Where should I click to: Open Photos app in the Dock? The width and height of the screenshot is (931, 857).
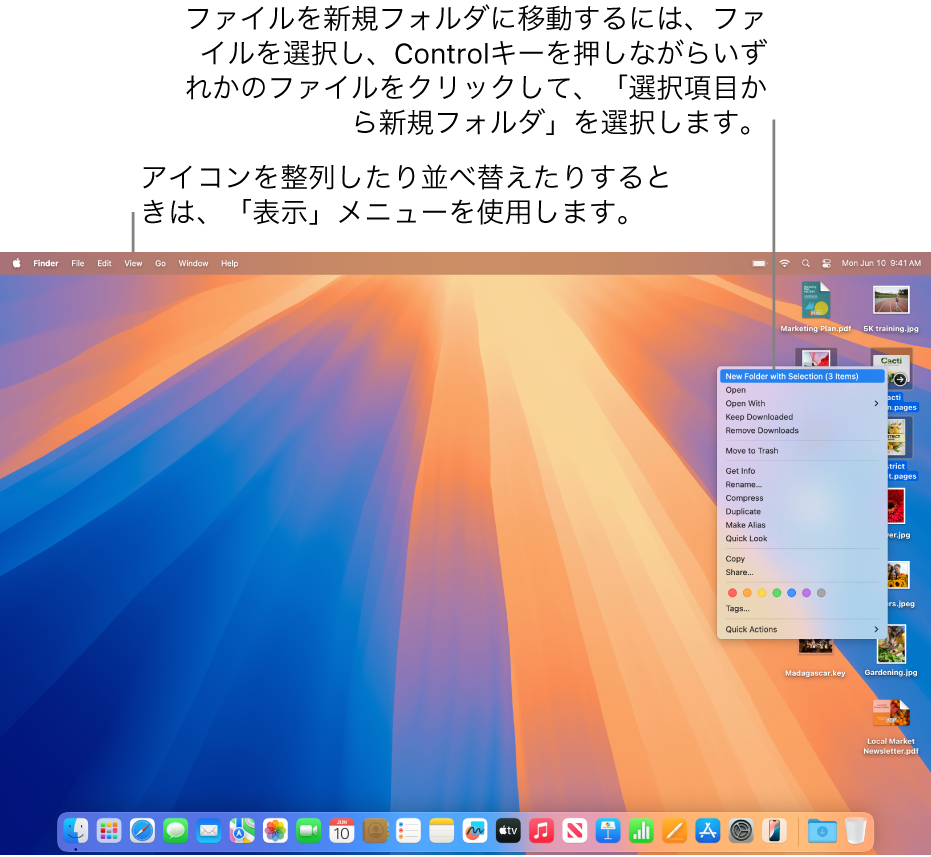click(276, 831)
